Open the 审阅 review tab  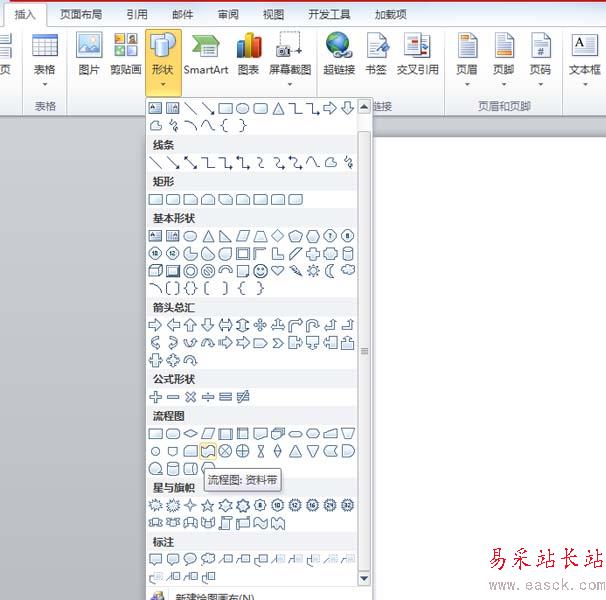point(228,15)
